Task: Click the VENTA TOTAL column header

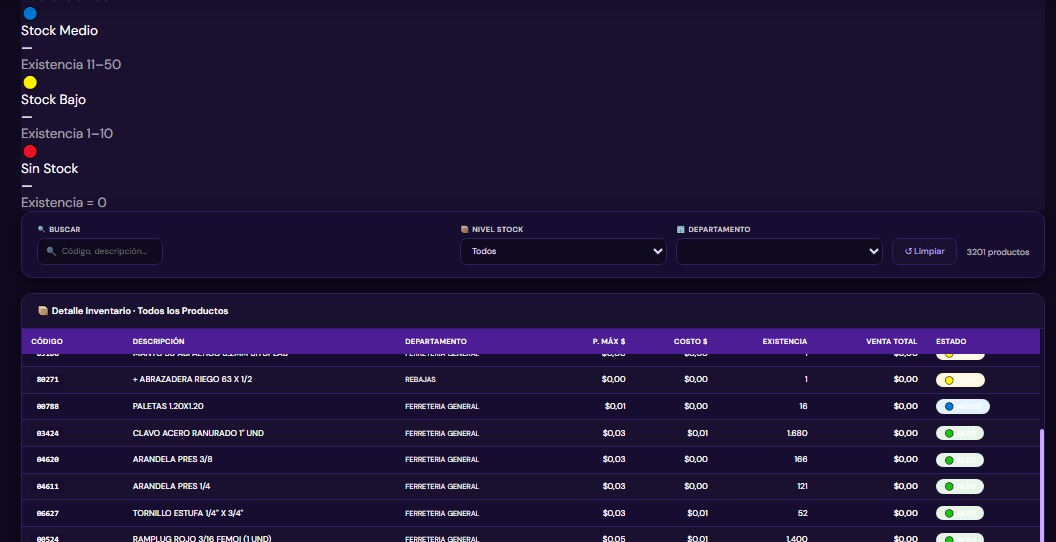Action: click(892, 341)
